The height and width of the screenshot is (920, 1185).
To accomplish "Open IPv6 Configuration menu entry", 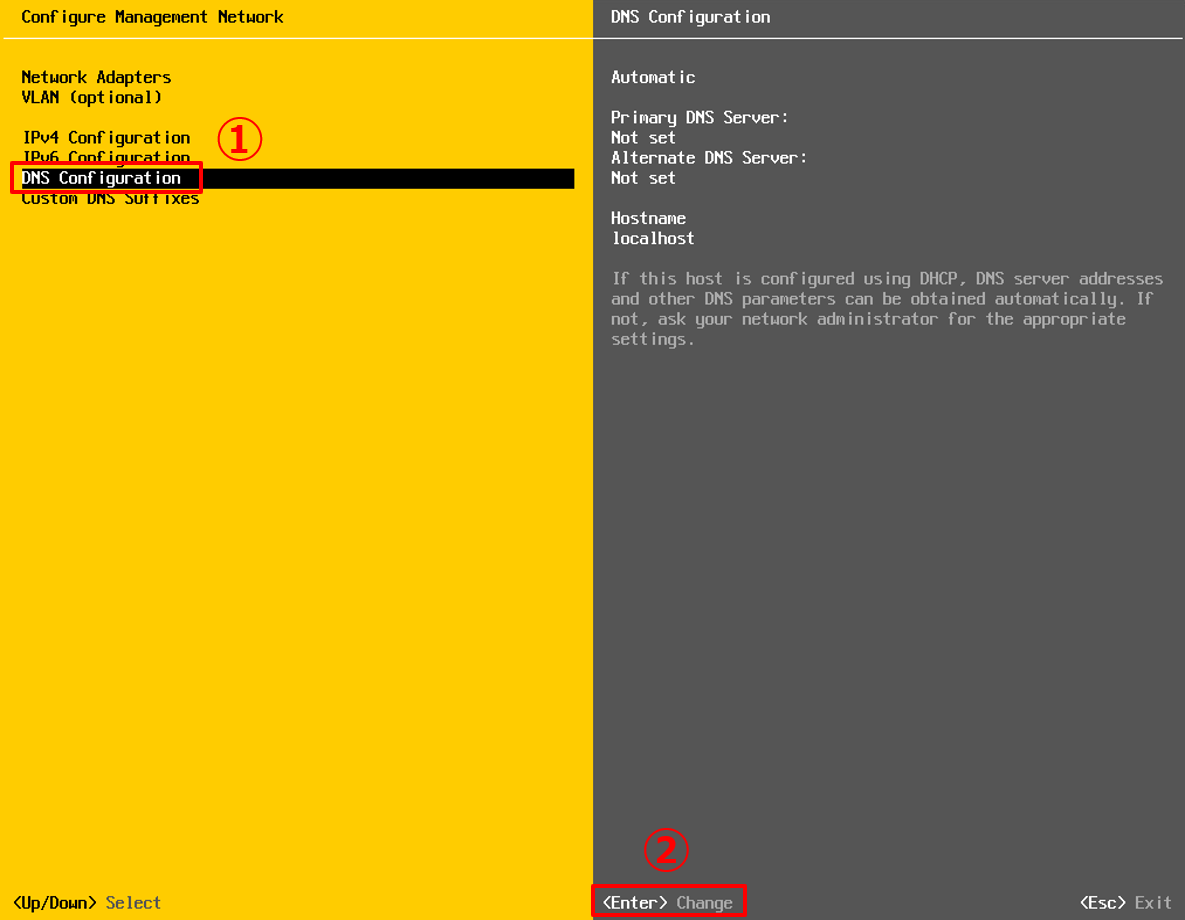I will 106,157.
